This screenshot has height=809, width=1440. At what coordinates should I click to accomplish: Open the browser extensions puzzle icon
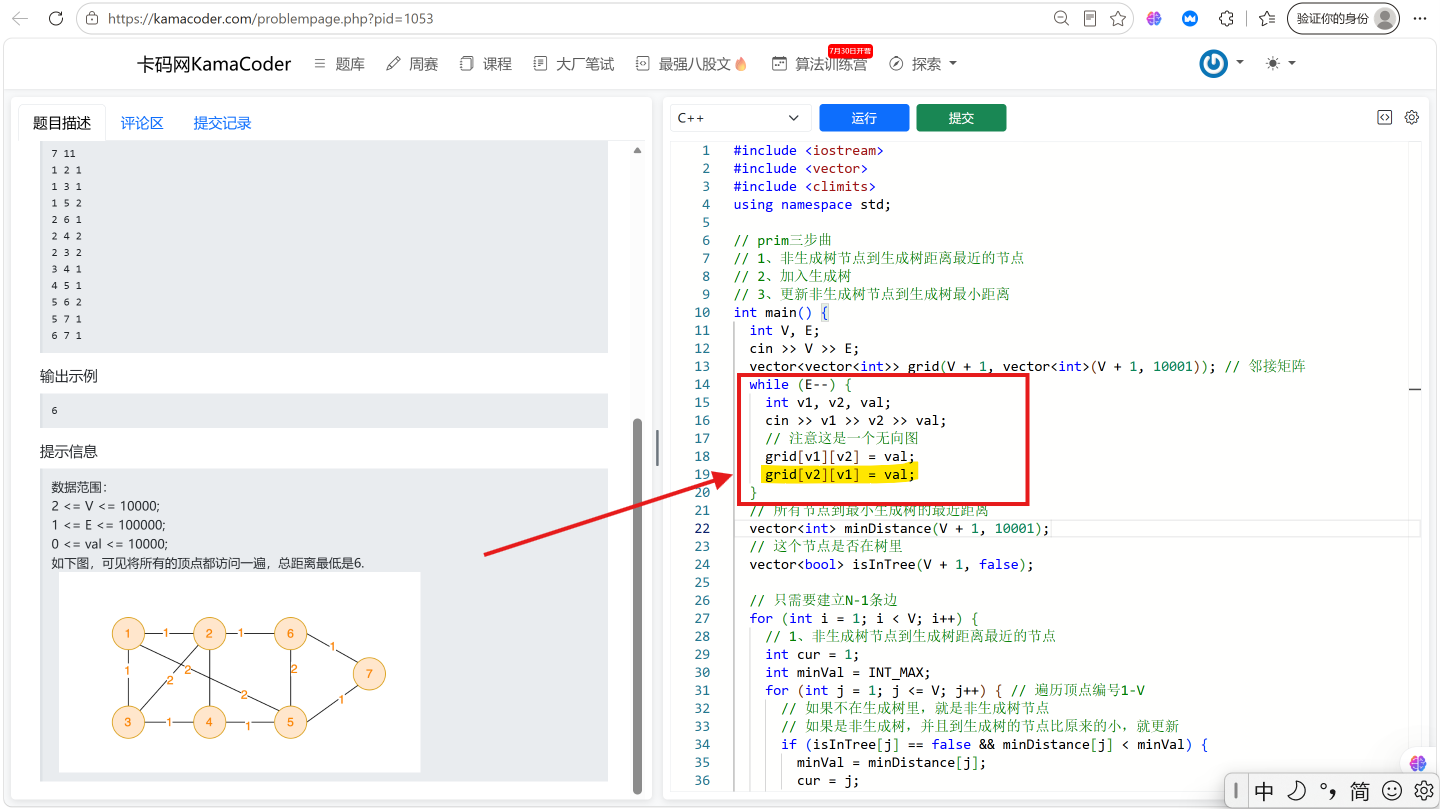coord(1226,18)
